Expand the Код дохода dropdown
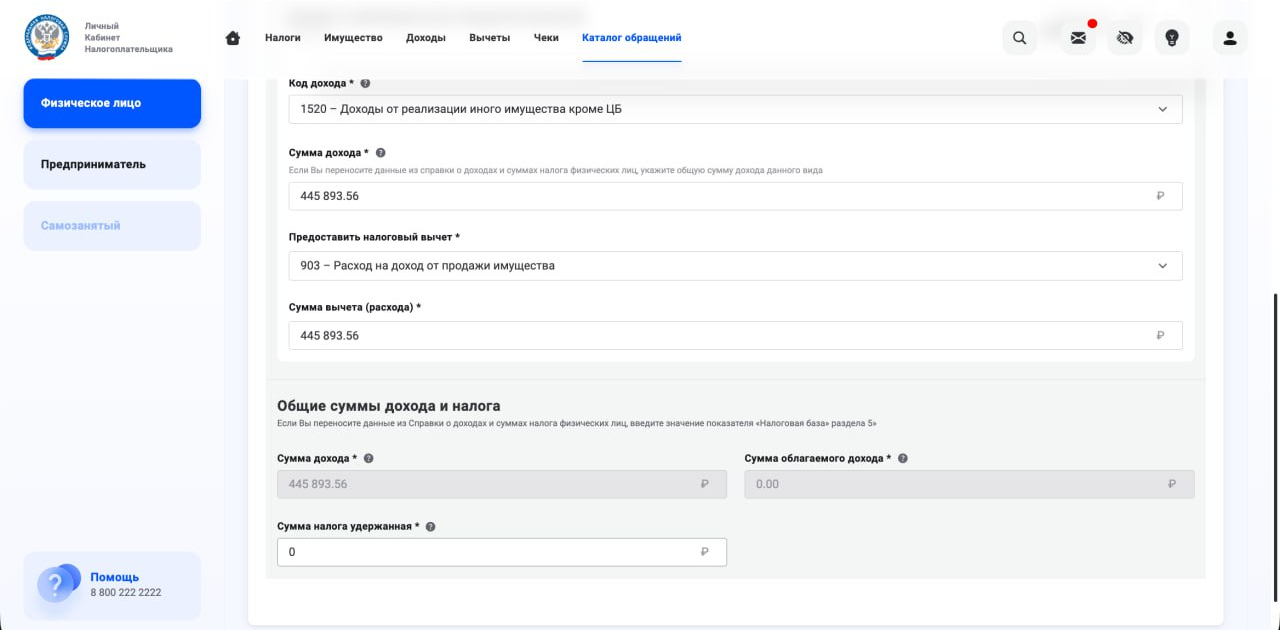The width and height of the screenshot is (1280, 630). pos(1162,109)
